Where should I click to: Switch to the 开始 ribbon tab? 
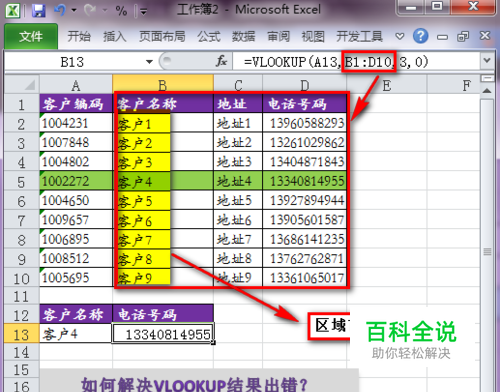point(79,36)
